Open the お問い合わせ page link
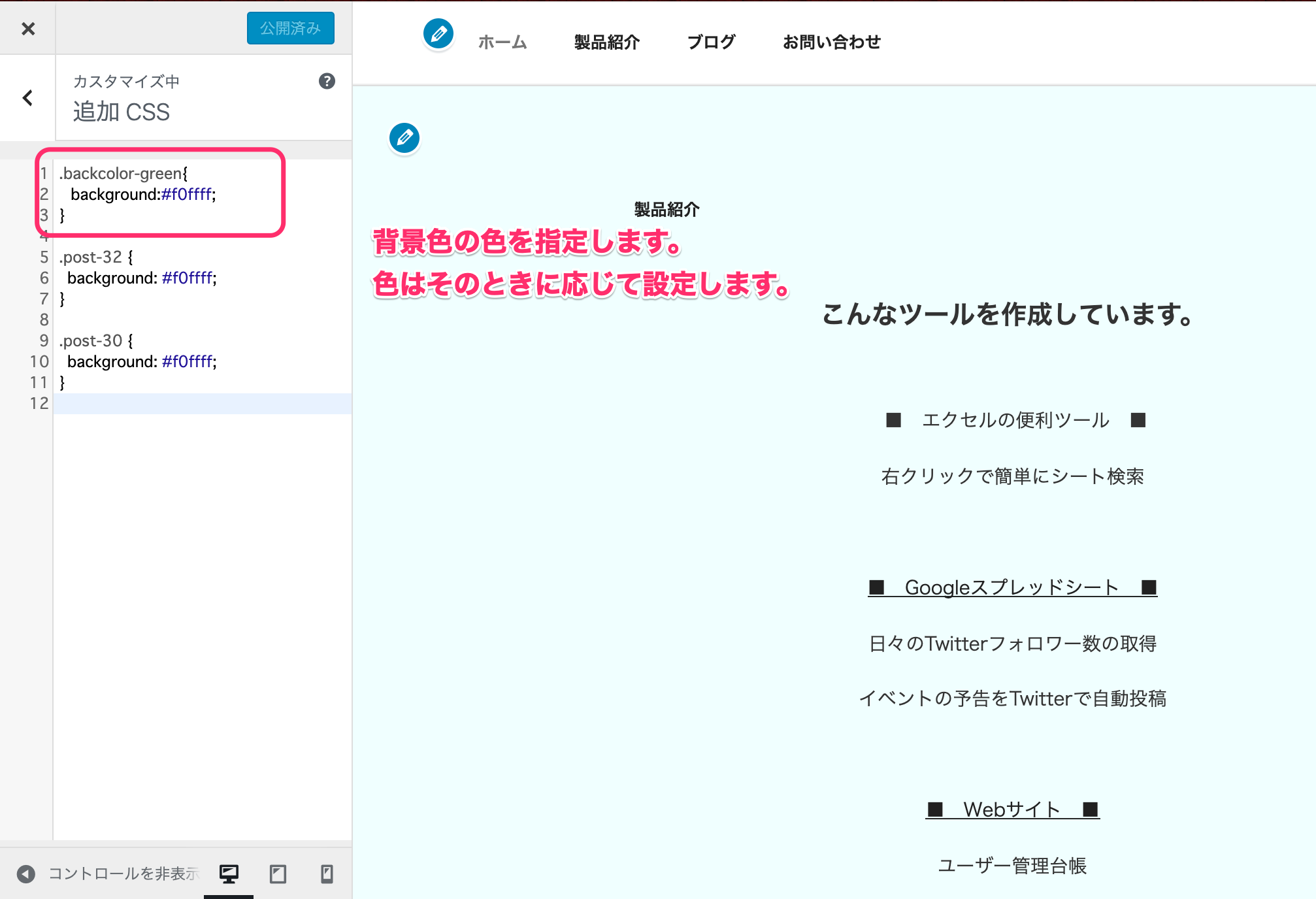Image resolution: width=1316 pixels, height=899 pixels. [x=832, y=42]
